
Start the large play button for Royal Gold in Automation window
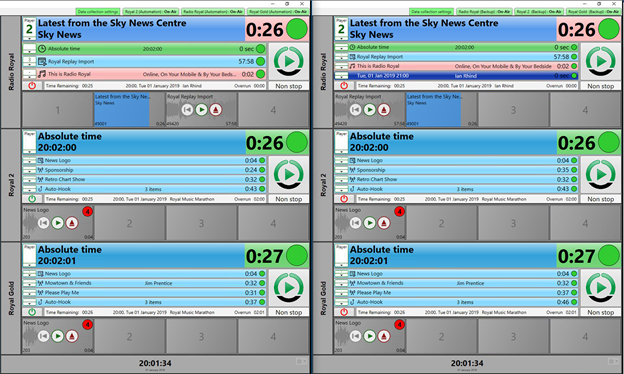289,288
